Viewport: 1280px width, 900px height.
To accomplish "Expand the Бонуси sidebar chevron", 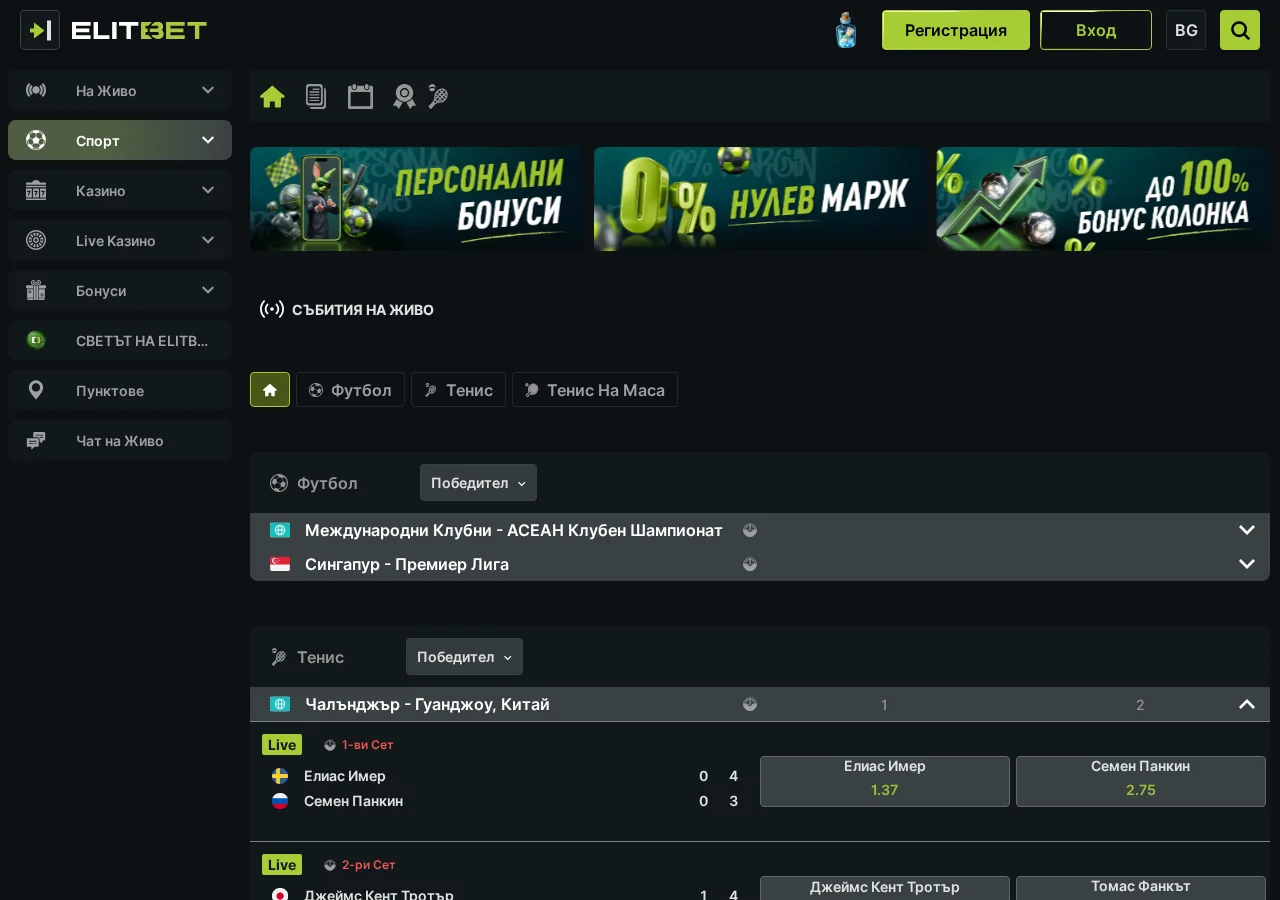I will point(208,290).
